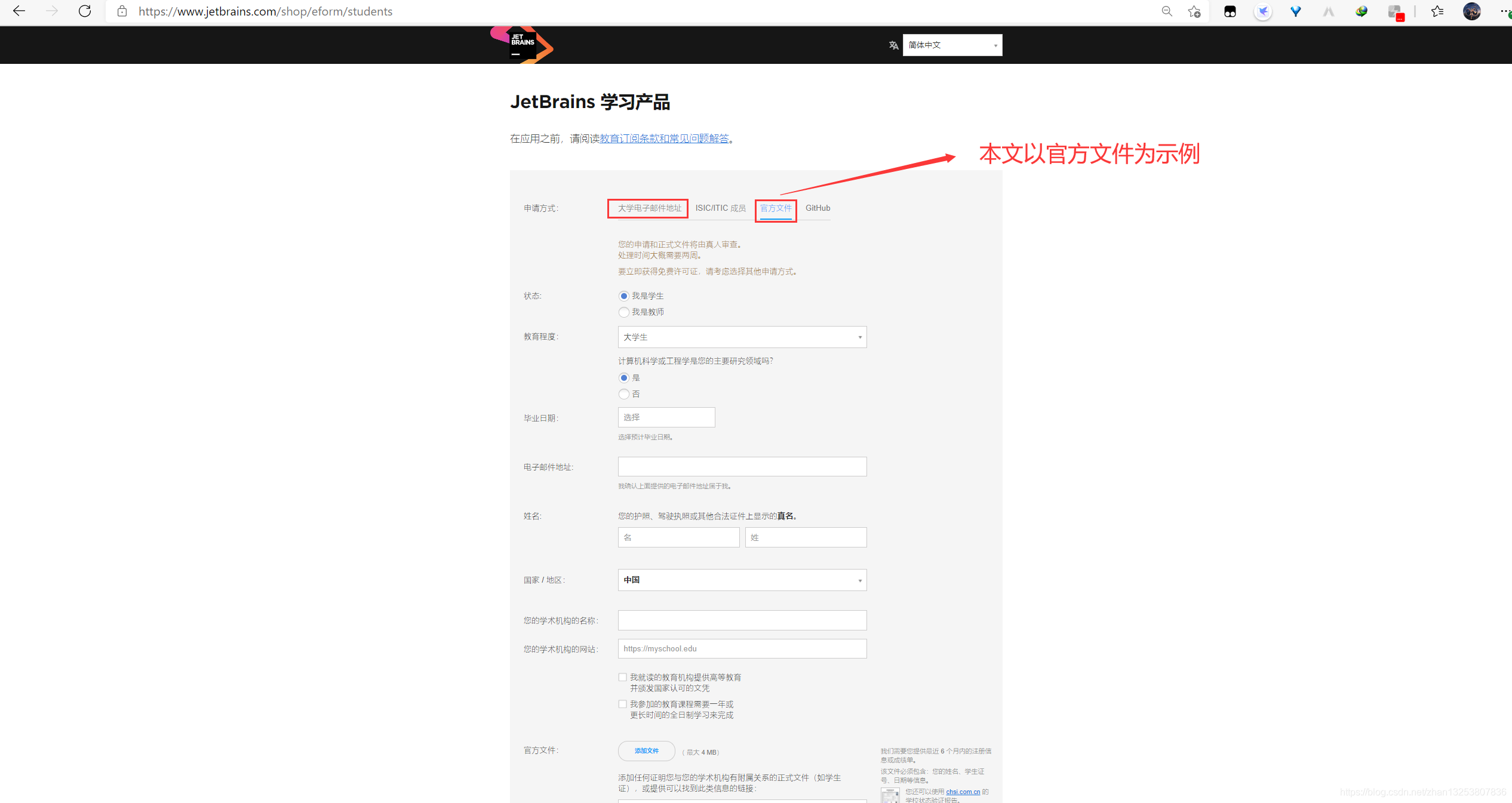Select the ISIC/ITIC 成员 tab

[x=721, y=208]
